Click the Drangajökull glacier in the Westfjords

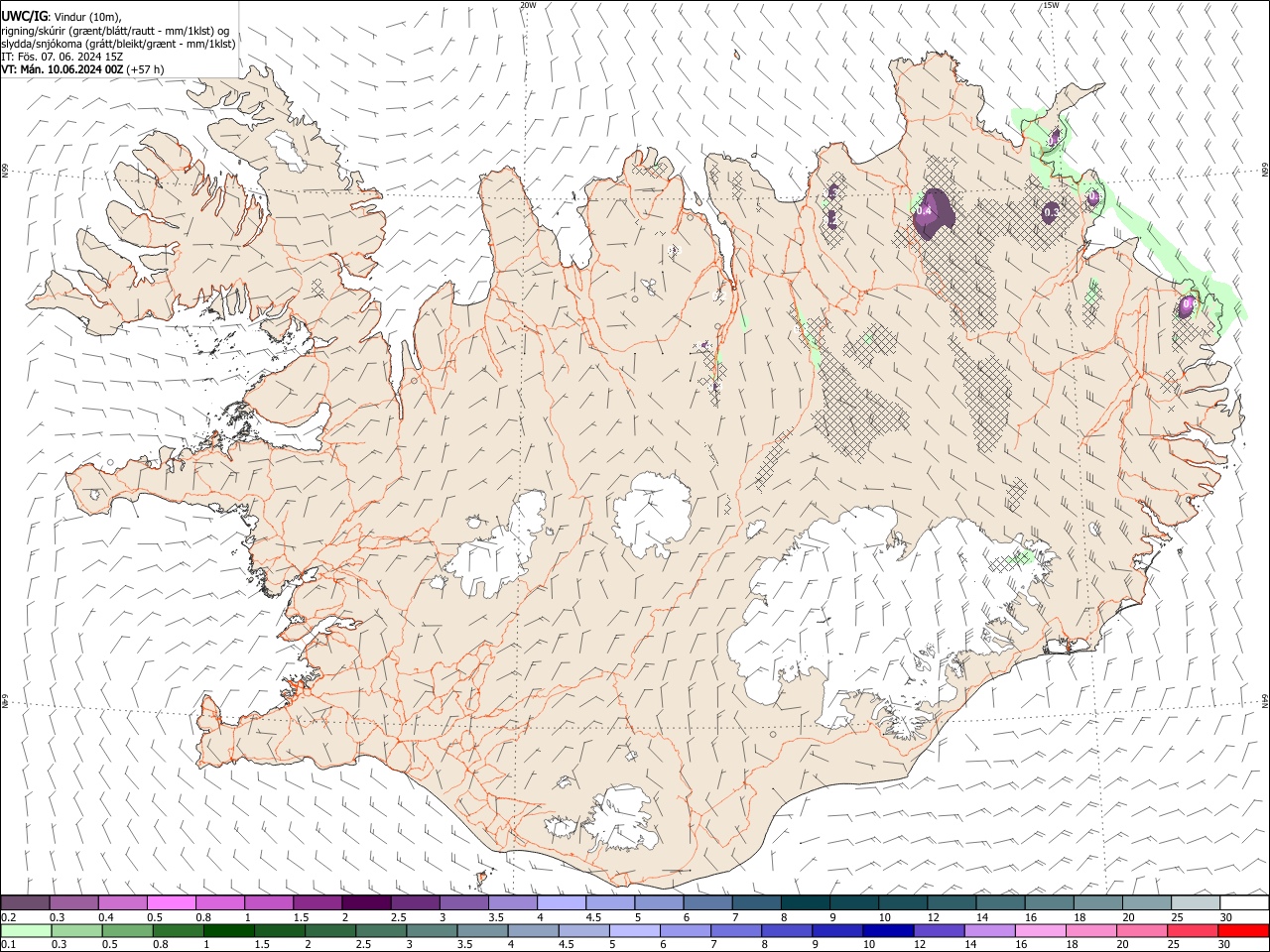(289, 150)
